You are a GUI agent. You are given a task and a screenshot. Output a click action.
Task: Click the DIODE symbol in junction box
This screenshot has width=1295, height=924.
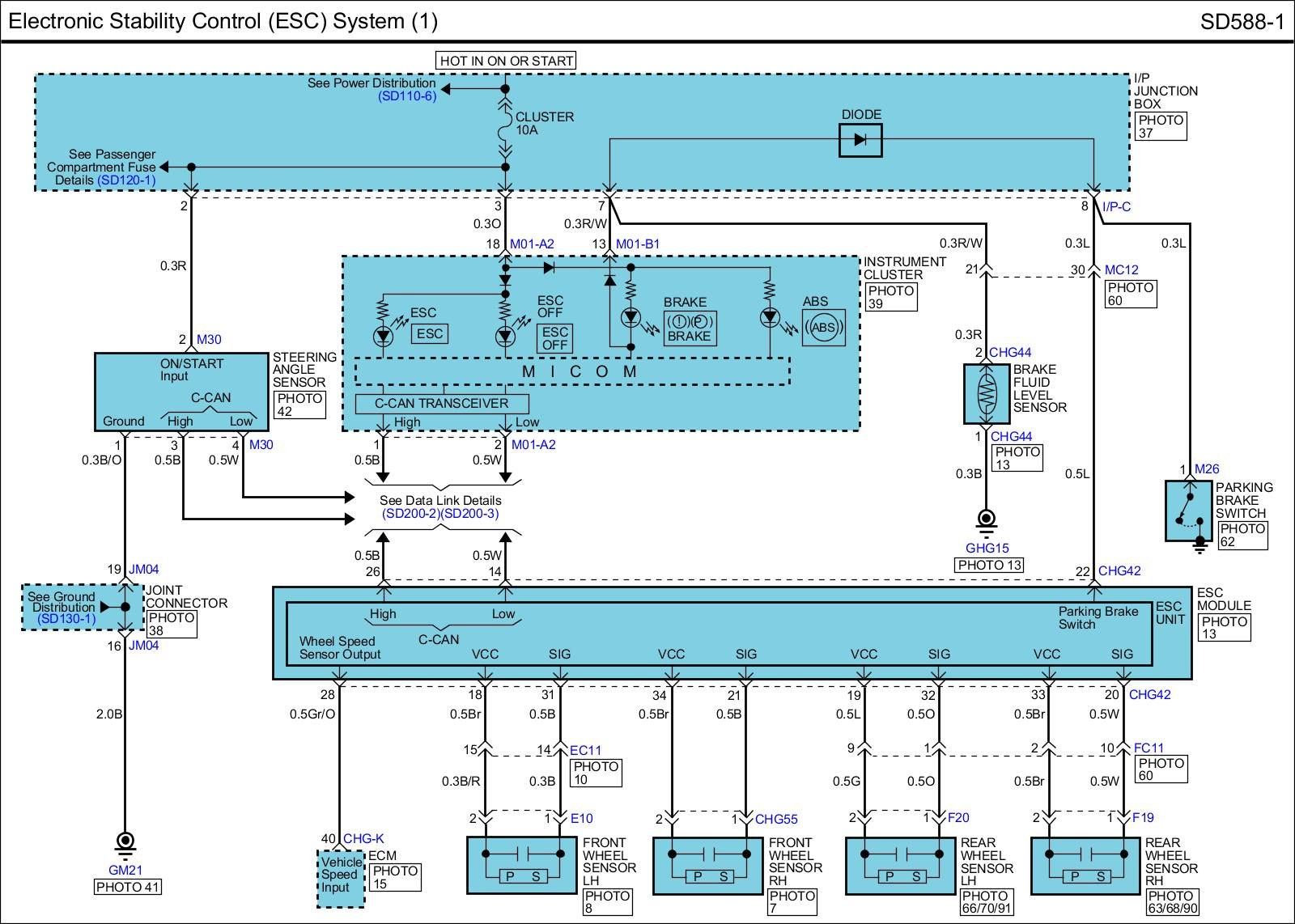pyautogui.click(x=860, y=140)
